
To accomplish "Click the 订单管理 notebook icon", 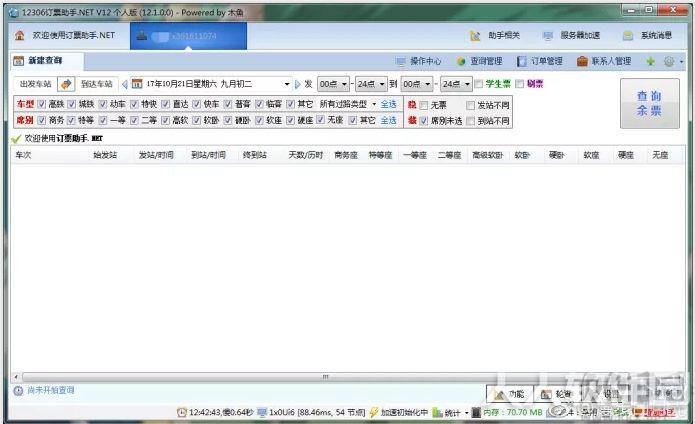I will [x=522, y=61].
